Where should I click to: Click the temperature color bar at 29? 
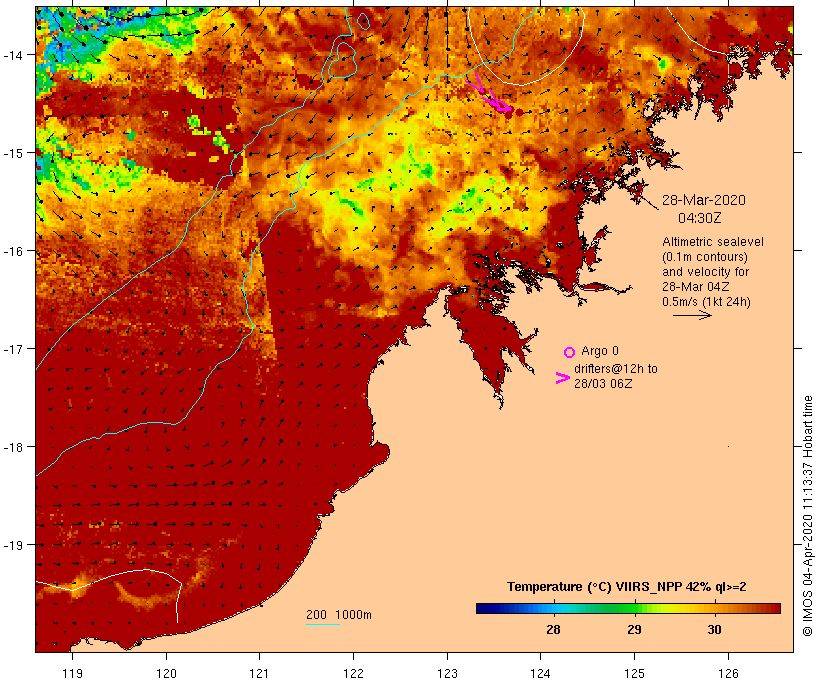(634, 608)
